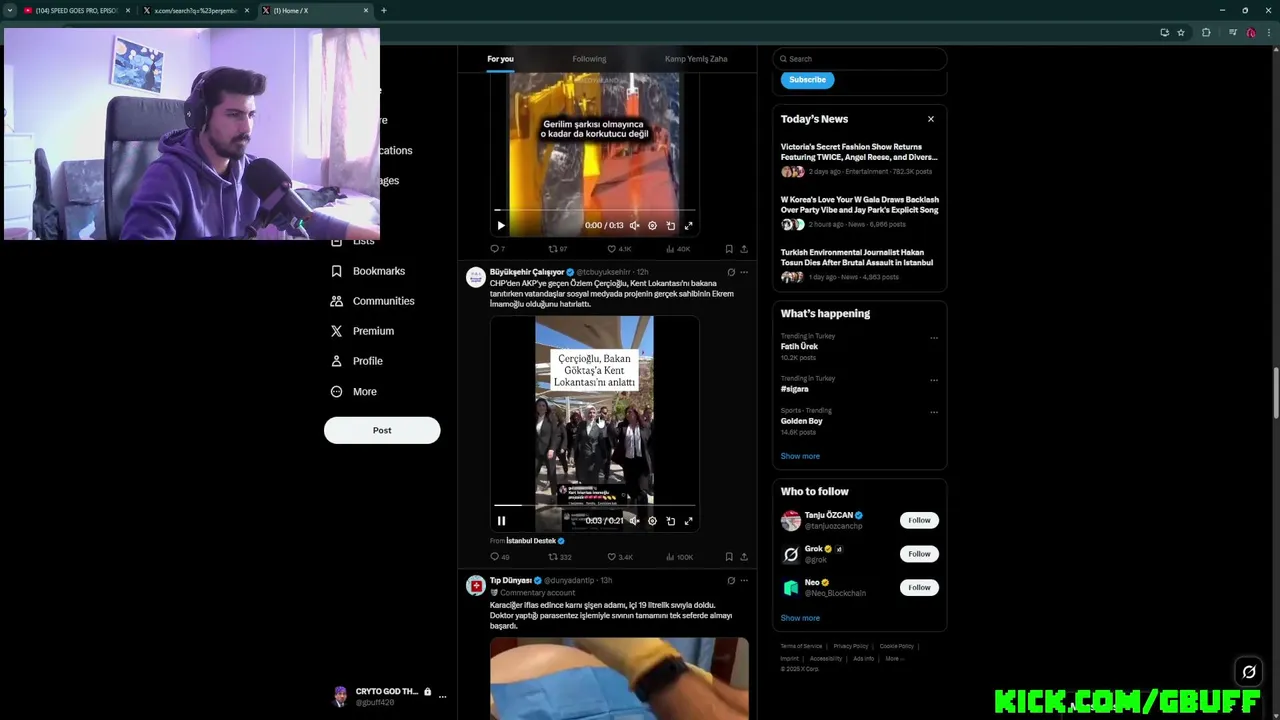This screenshot has height=720, width=1280.
Task: Open the Tıp Dünyası profile avatar
Action: pos(476,585)
